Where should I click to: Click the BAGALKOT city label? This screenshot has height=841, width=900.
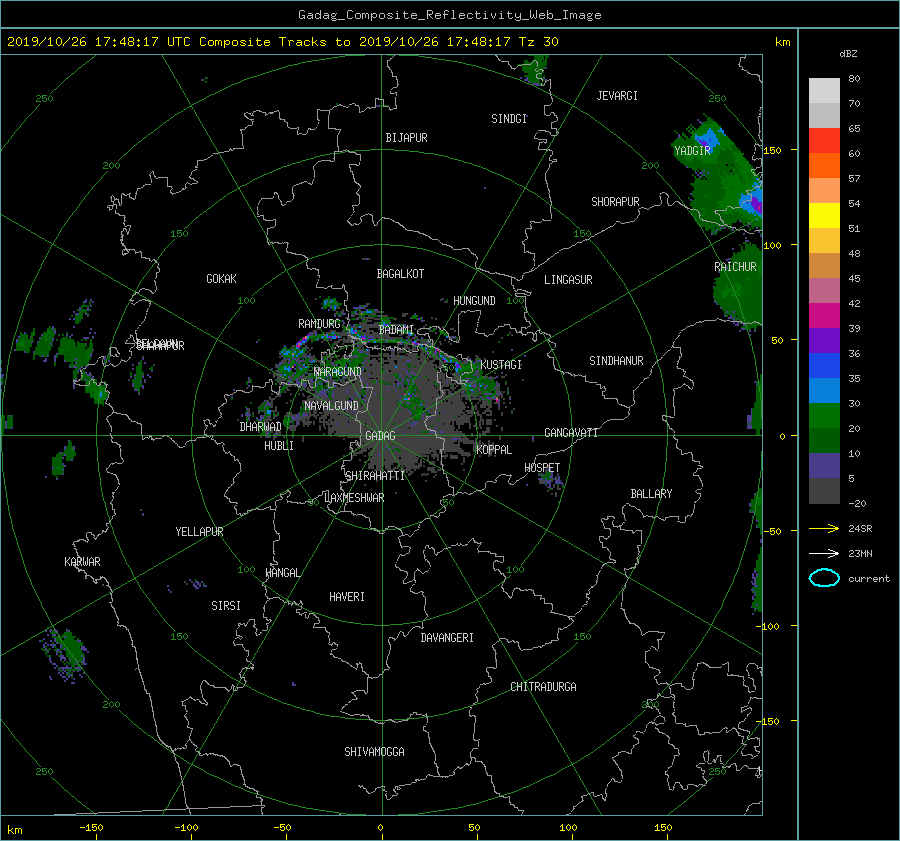[400, 274]
